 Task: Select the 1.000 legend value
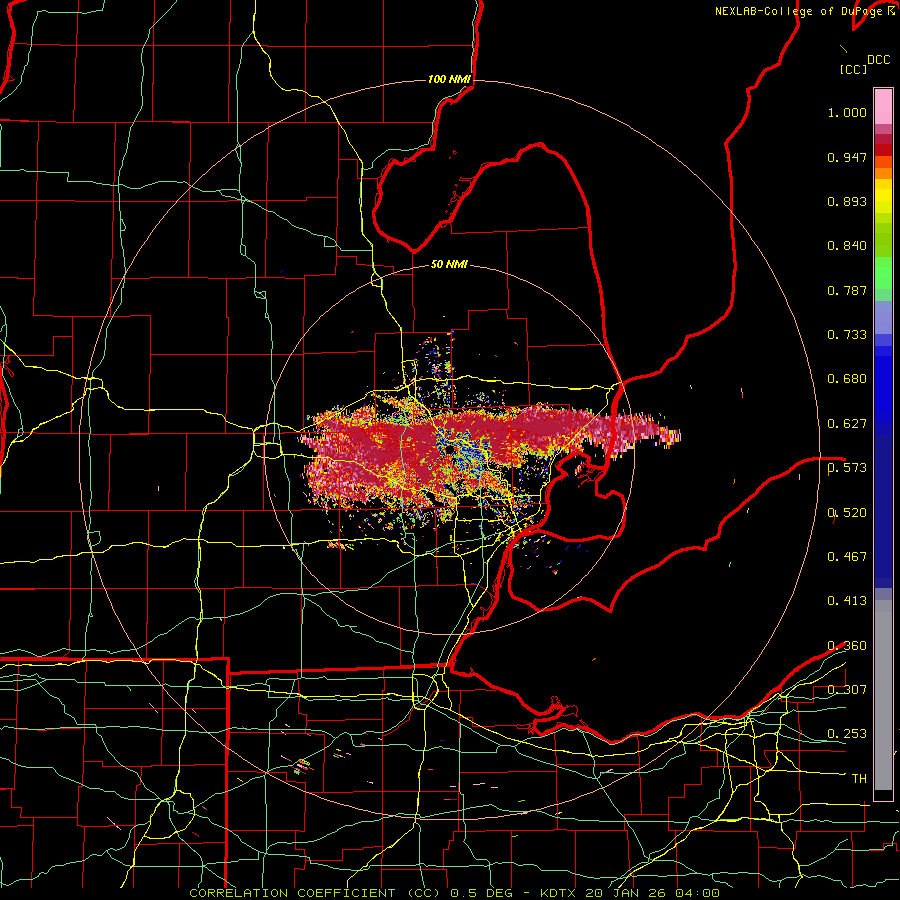pos(847,112)
